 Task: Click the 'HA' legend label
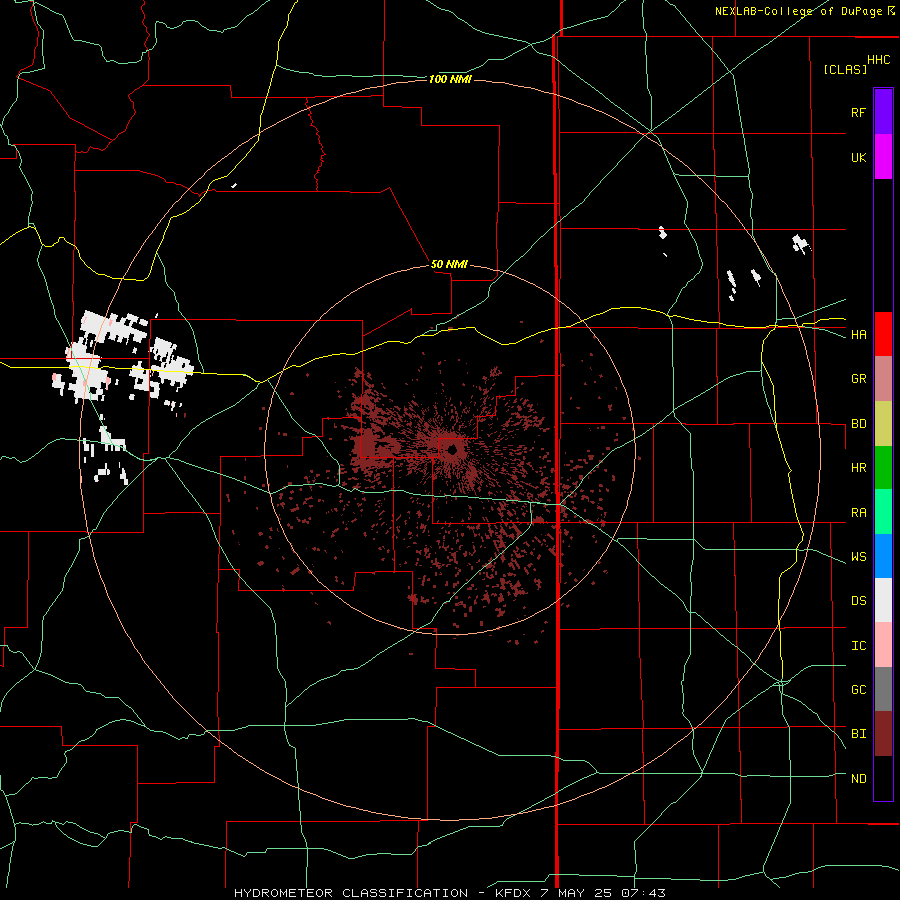(x=858, y=335)
